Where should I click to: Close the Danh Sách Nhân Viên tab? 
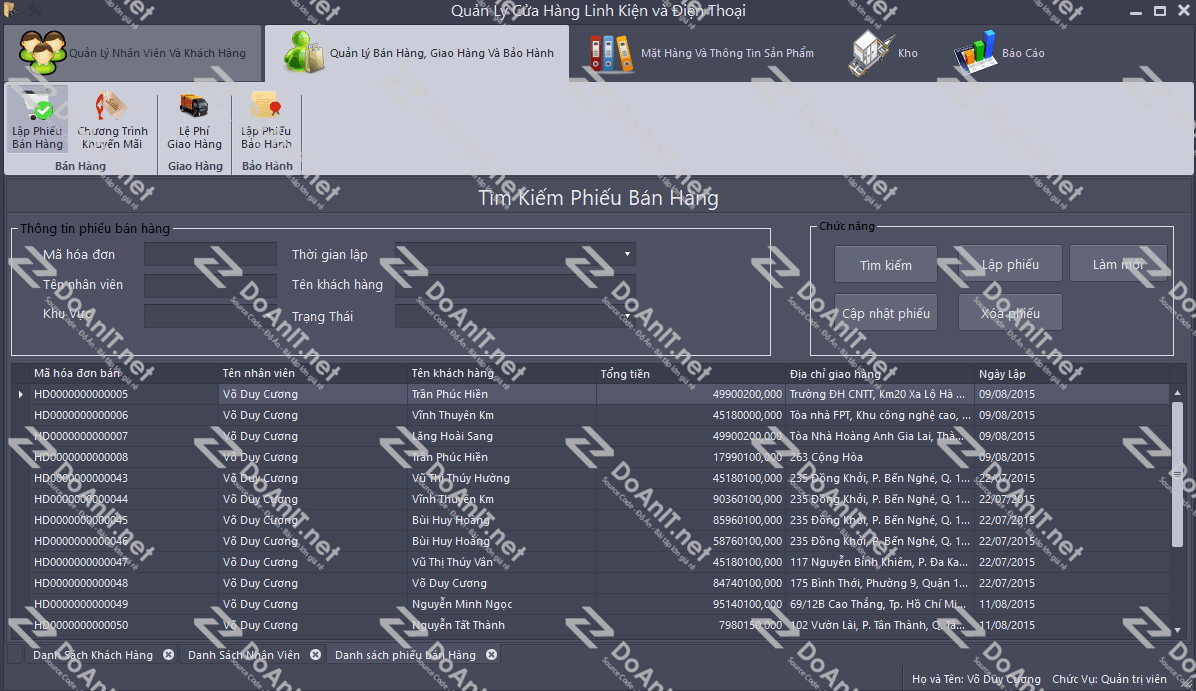click(315, 655)
